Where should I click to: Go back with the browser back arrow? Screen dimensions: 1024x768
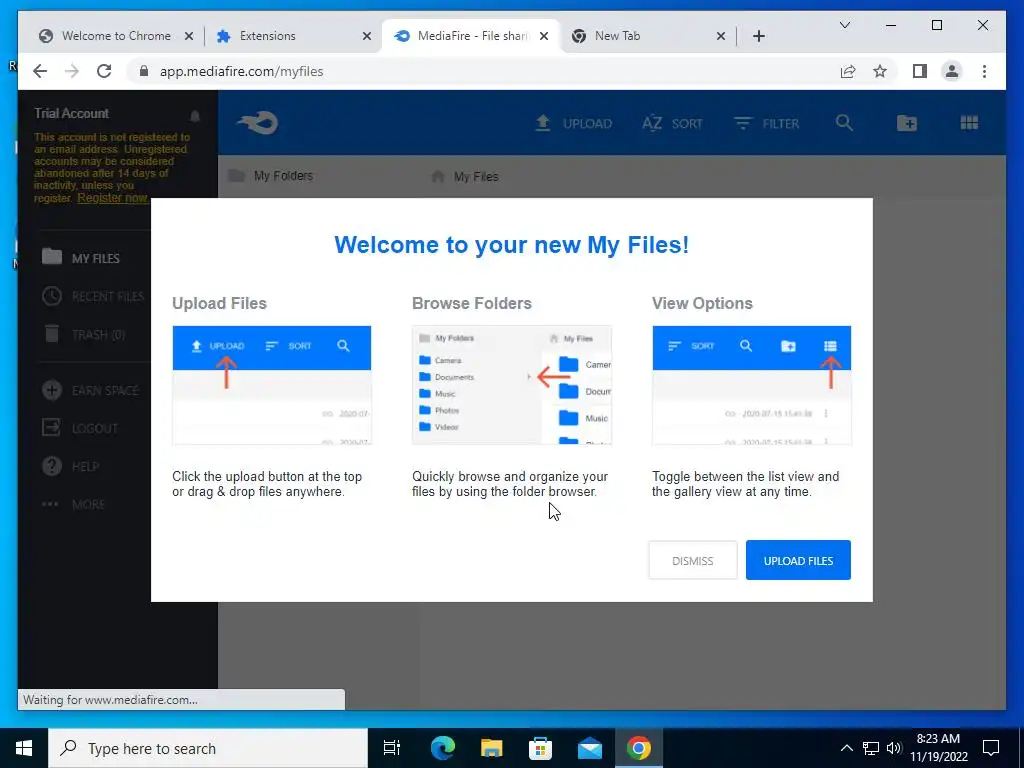40,71
